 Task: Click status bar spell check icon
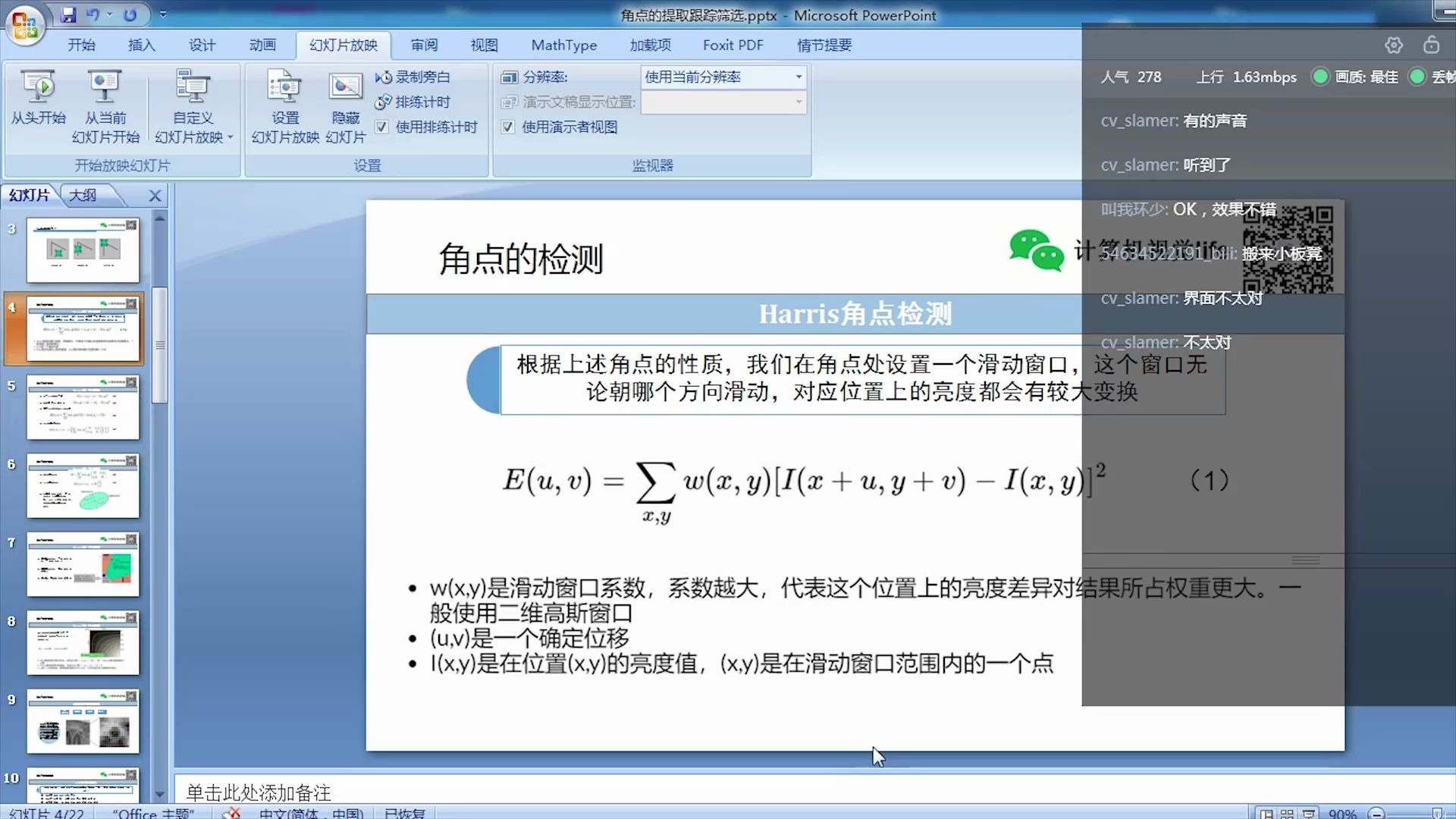coord(231,813)
